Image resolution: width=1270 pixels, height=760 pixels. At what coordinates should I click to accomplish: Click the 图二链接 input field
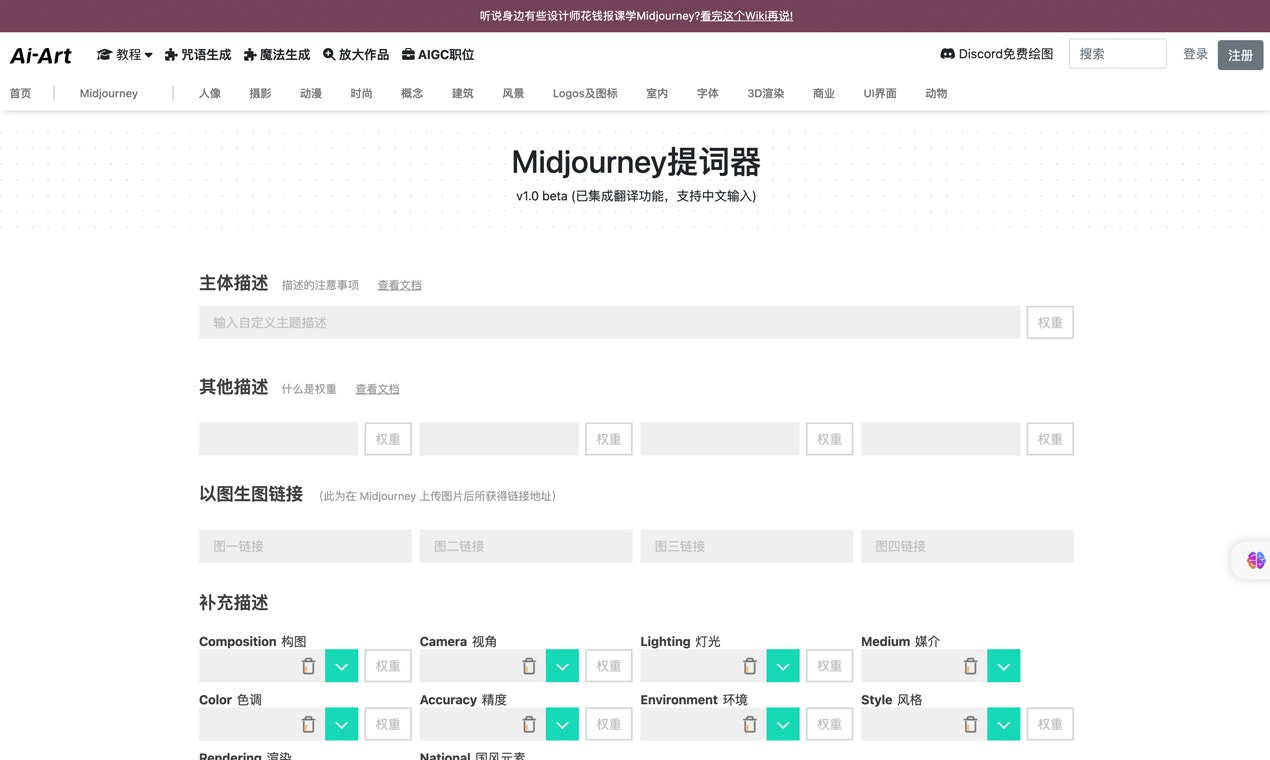click(x=526, y=546)
